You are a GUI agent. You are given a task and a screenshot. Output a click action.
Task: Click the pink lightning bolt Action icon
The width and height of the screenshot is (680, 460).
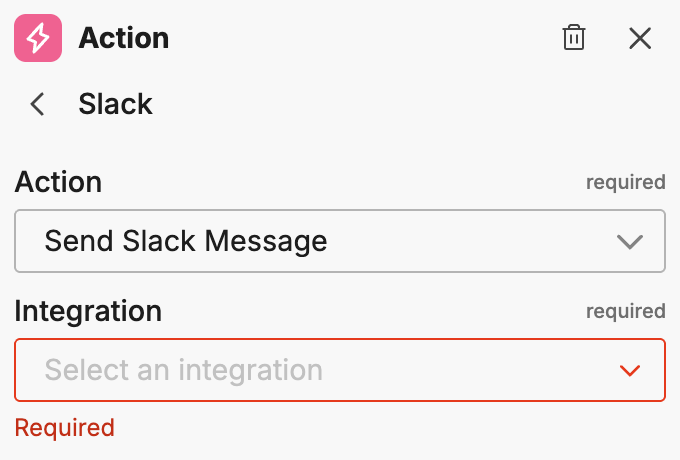tap(38, 39)
